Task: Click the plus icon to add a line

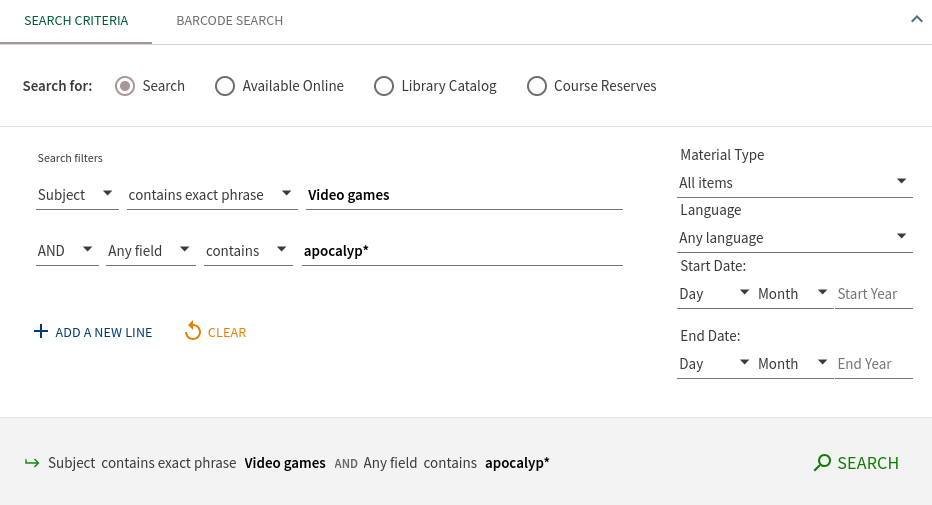Action: click(41, 332)
